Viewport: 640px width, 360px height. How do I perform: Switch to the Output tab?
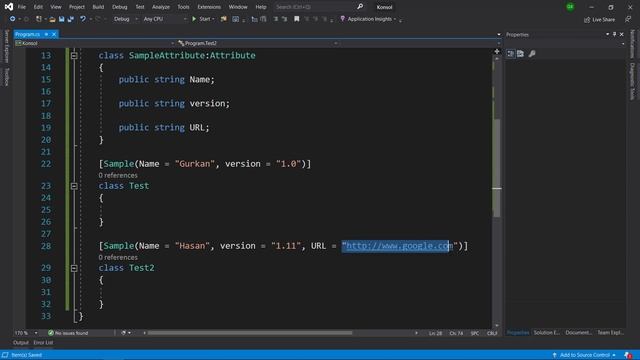pos(21,342)
